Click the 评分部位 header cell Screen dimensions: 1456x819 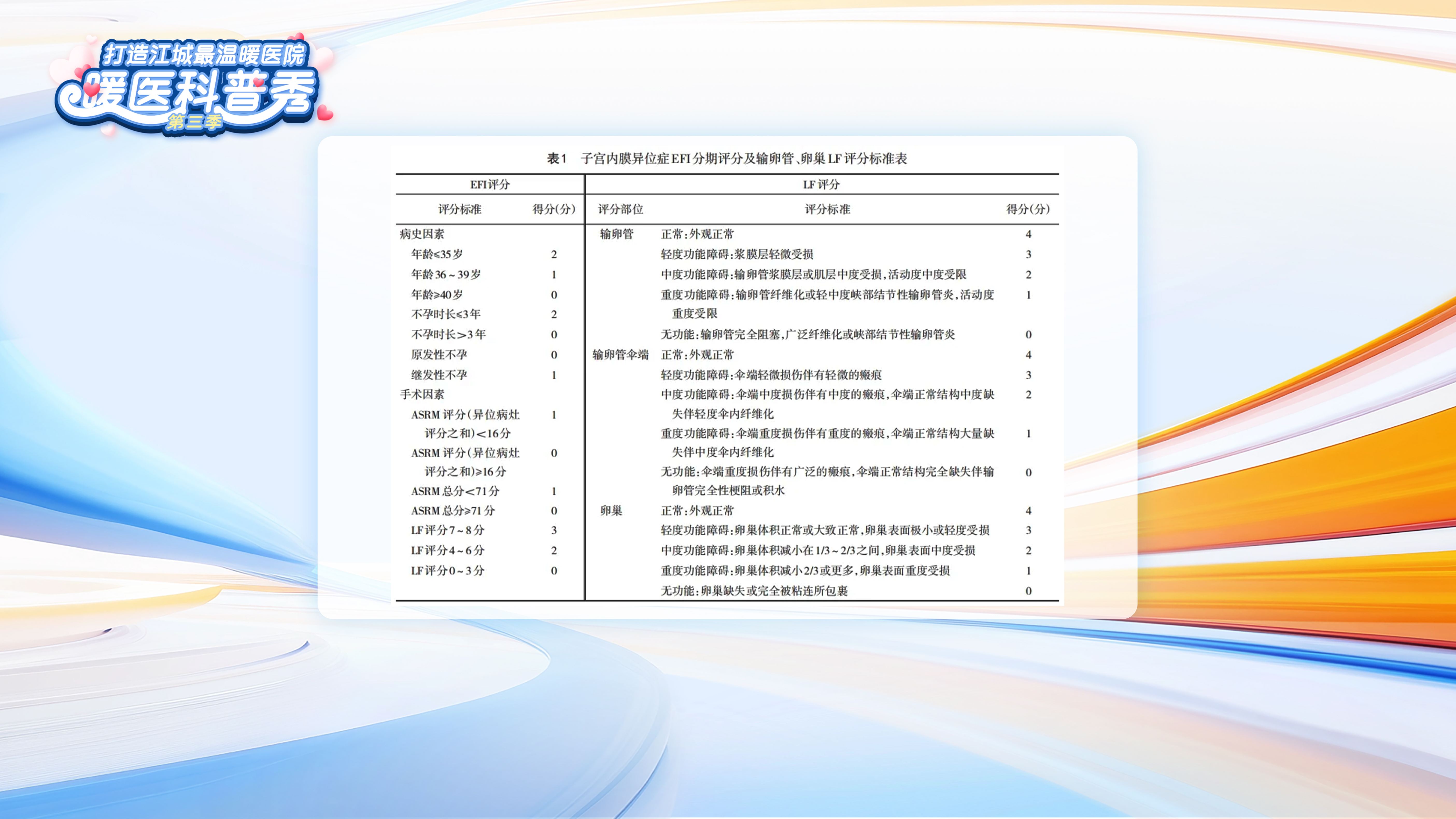tap(621, 209)
